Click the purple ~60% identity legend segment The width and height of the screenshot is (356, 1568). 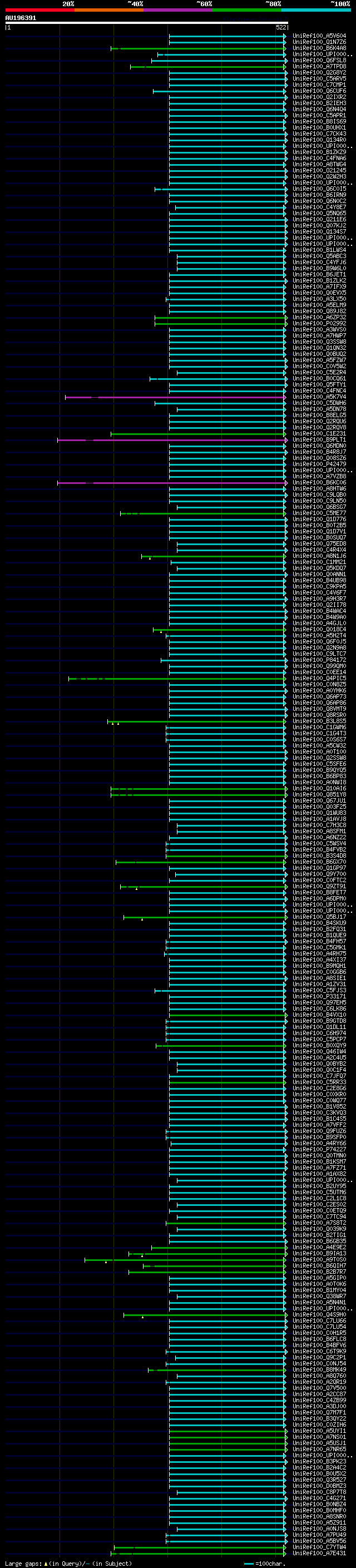179,10
